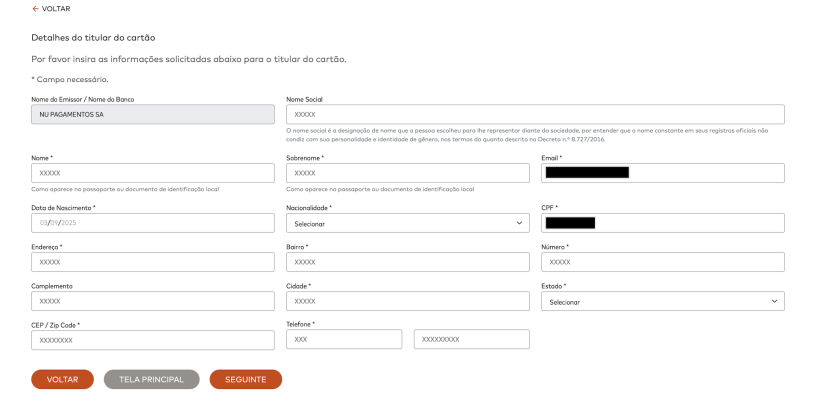Click the CPF input field
The width and height of the screenshot is (820, 398).
point(663,223)
